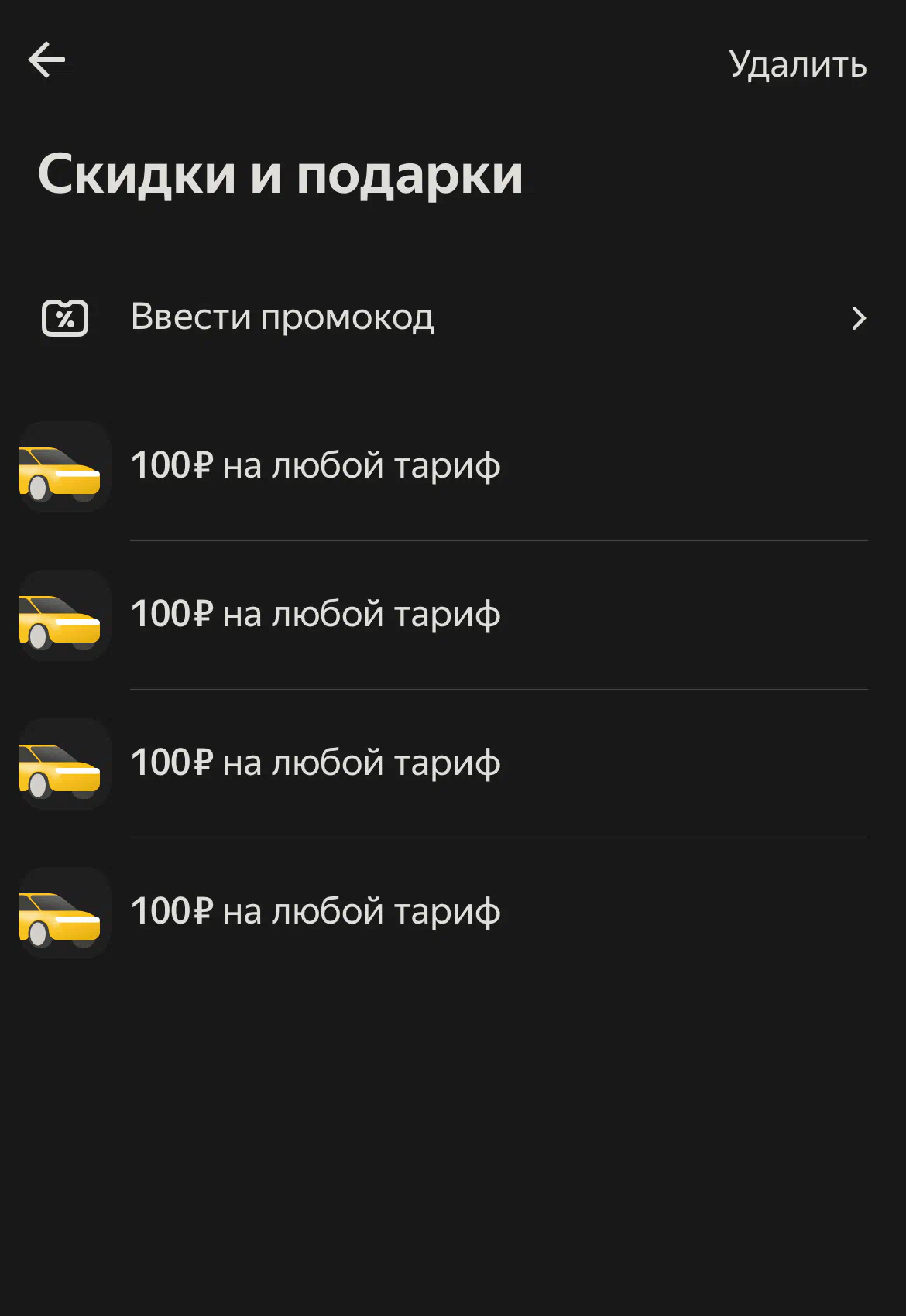The width and height of the screenshot is (906, 1316).
Task: Tap the Удалить button
Action: pos(798,64)
